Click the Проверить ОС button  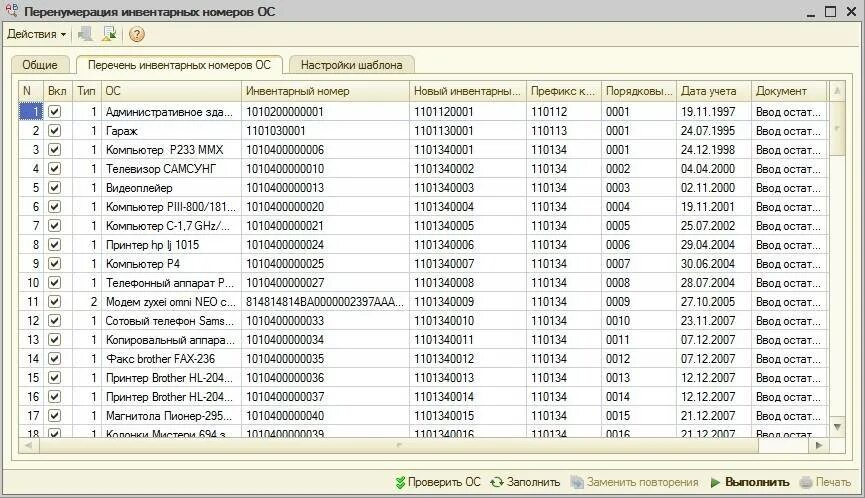point(439,482)
